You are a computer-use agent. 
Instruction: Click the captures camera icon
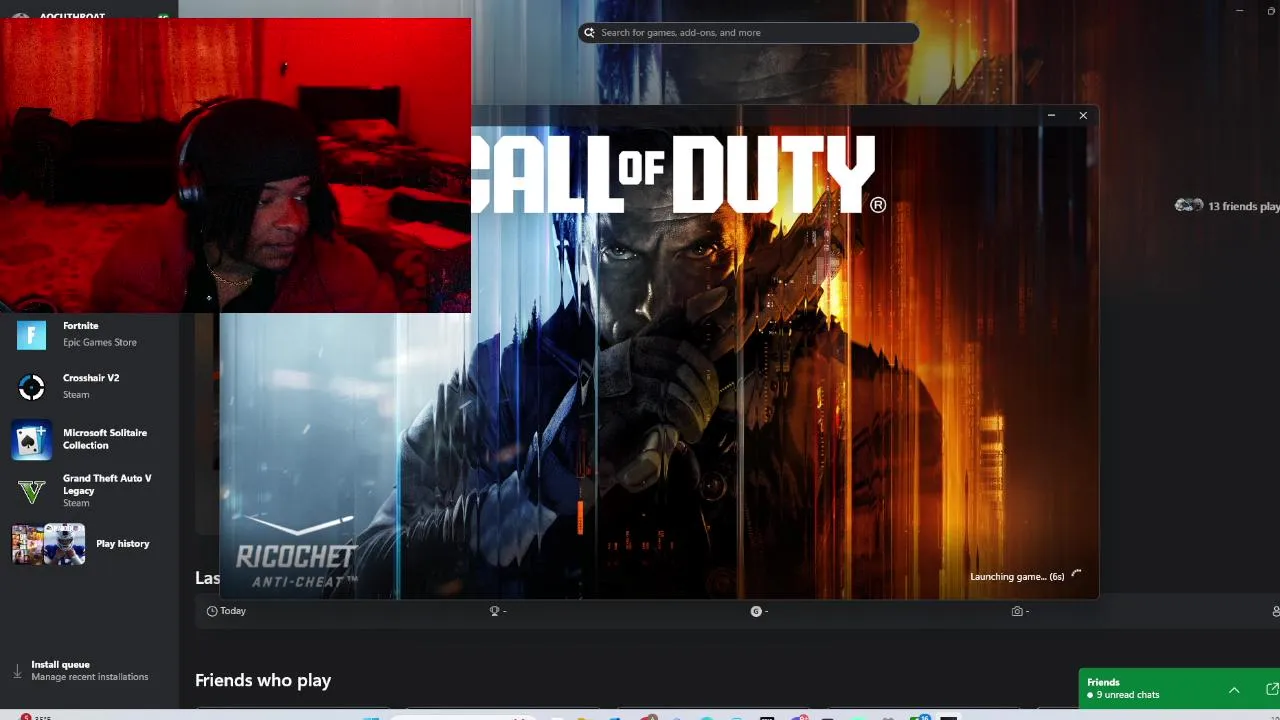click(1017, 611)
